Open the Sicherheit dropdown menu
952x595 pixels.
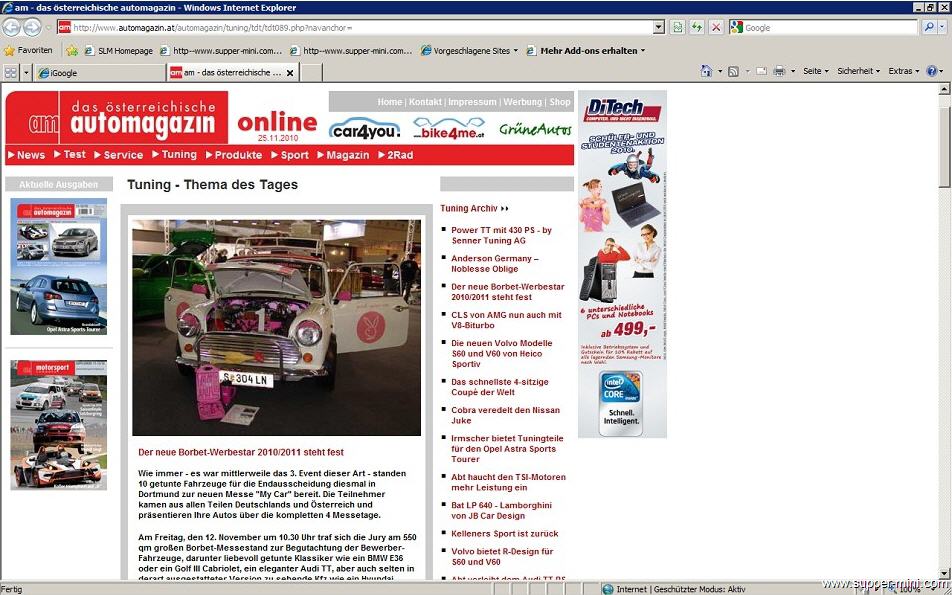point(858,72)
